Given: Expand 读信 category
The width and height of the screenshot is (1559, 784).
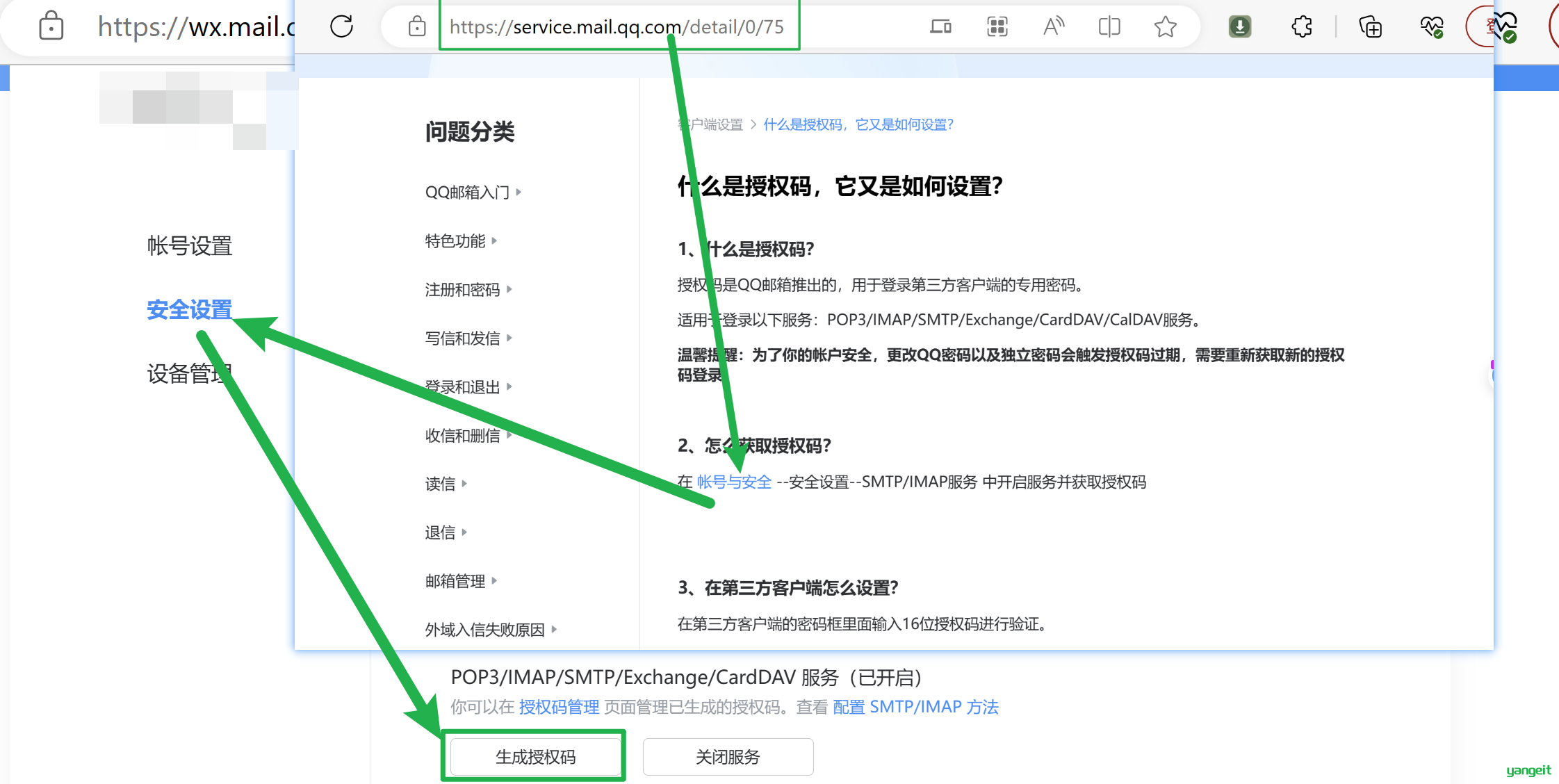Looking at the screenshot, I should pyautogui.click(x=446, y=484).
